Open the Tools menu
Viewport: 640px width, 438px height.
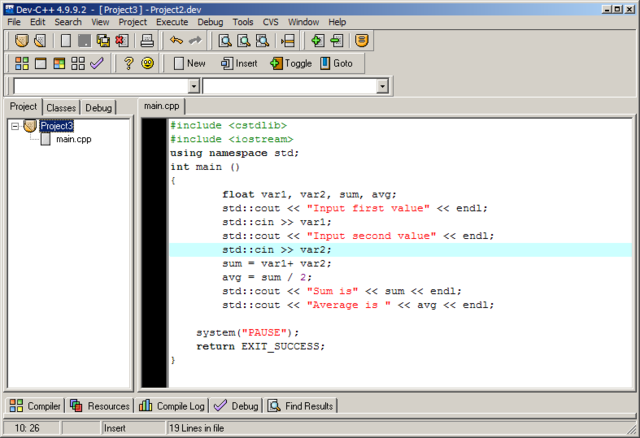(243, 22)
